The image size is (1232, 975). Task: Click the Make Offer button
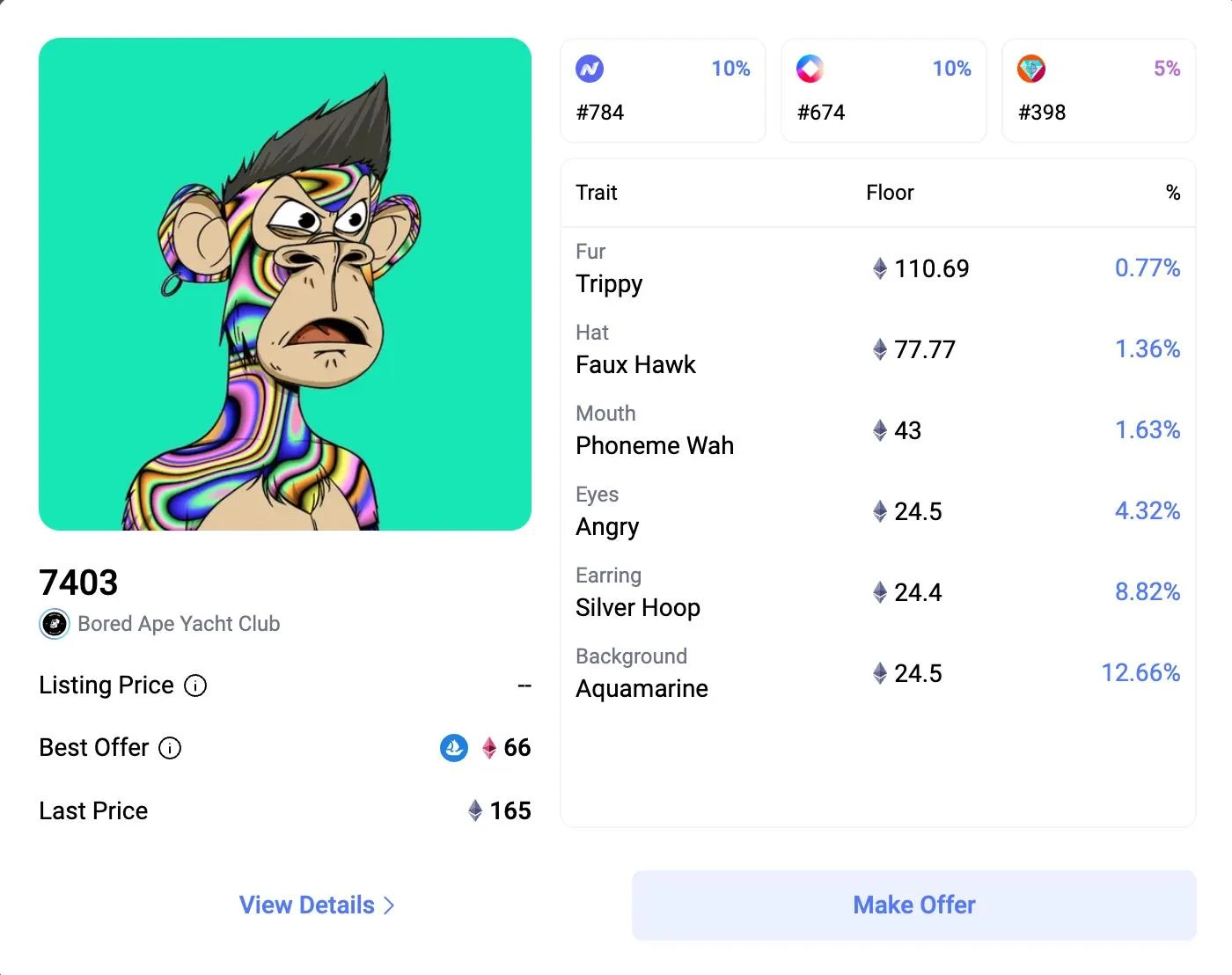913,905
